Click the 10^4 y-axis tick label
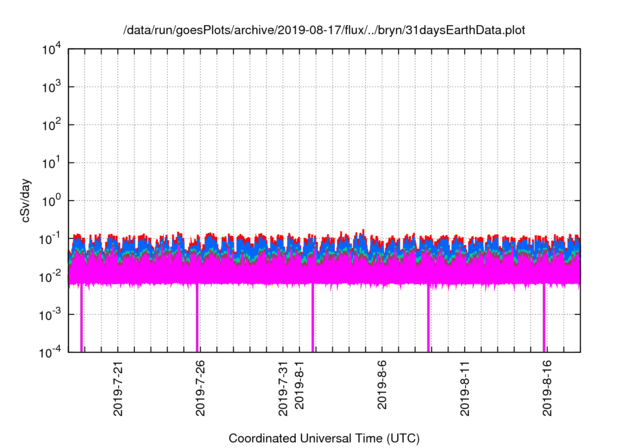 pos(52,49)
